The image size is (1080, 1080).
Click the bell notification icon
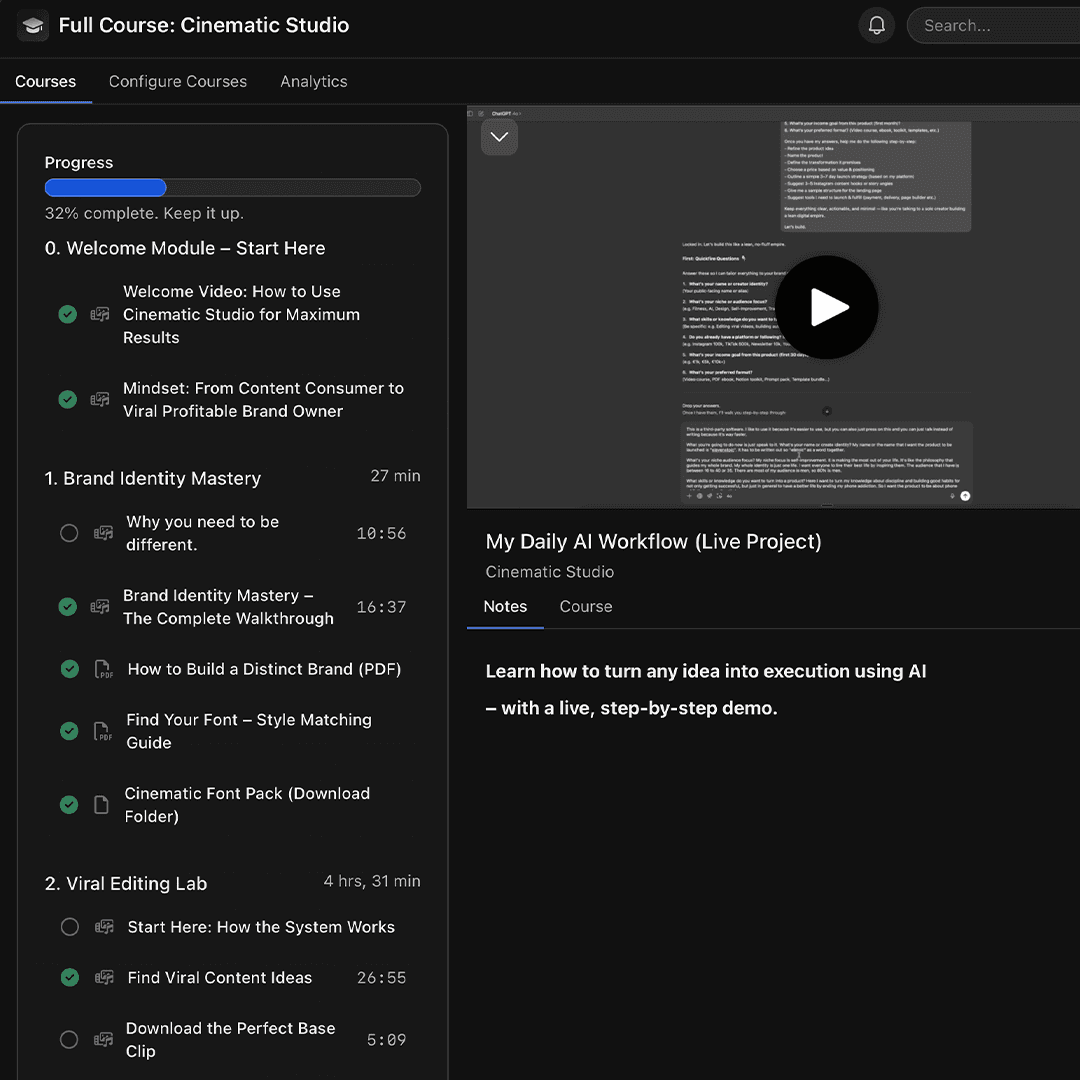click(876, 25)
